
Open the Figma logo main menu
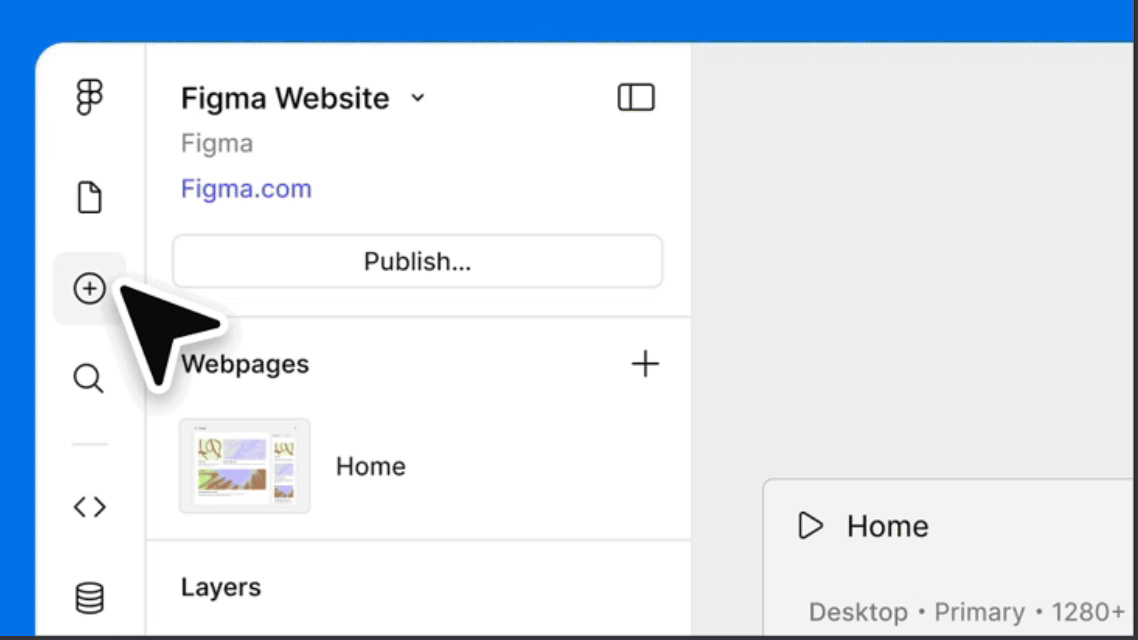pos(89,97)
